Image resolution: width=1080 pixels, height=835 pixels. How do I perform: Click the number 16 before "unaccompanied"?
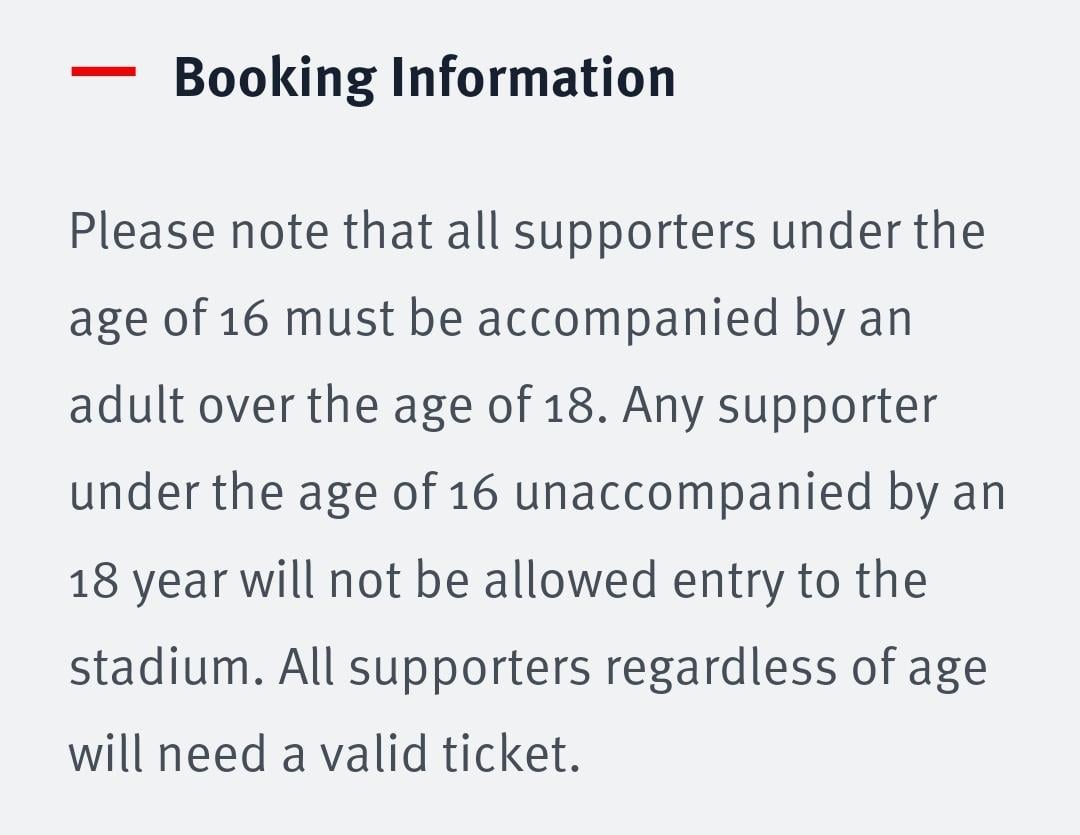click(472, 493)
